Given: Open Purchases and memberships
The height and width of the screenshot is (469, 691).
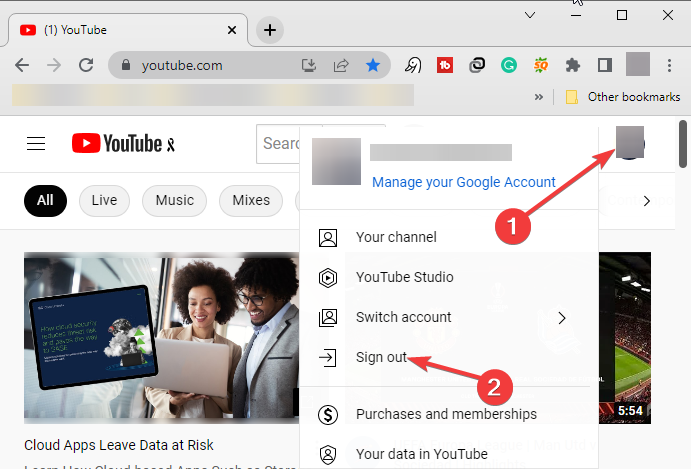Looking at the screenshot, I should [449, 414].
